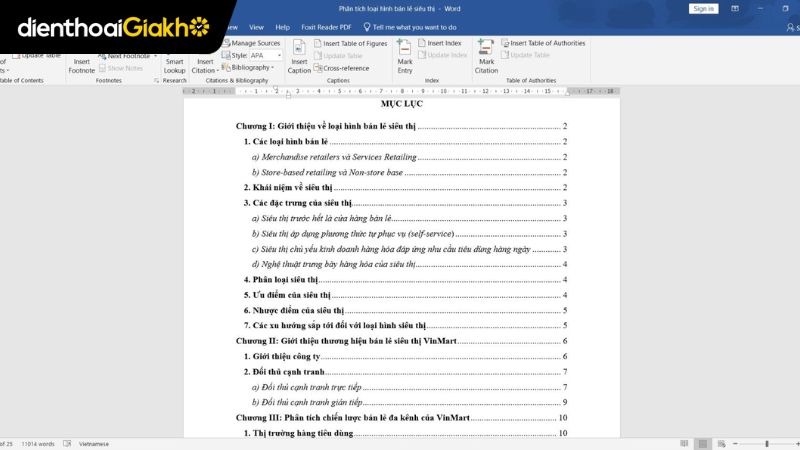Click Insert Table of Figures
The height and width of the screenshot is (450, 800).
point(351,43)
